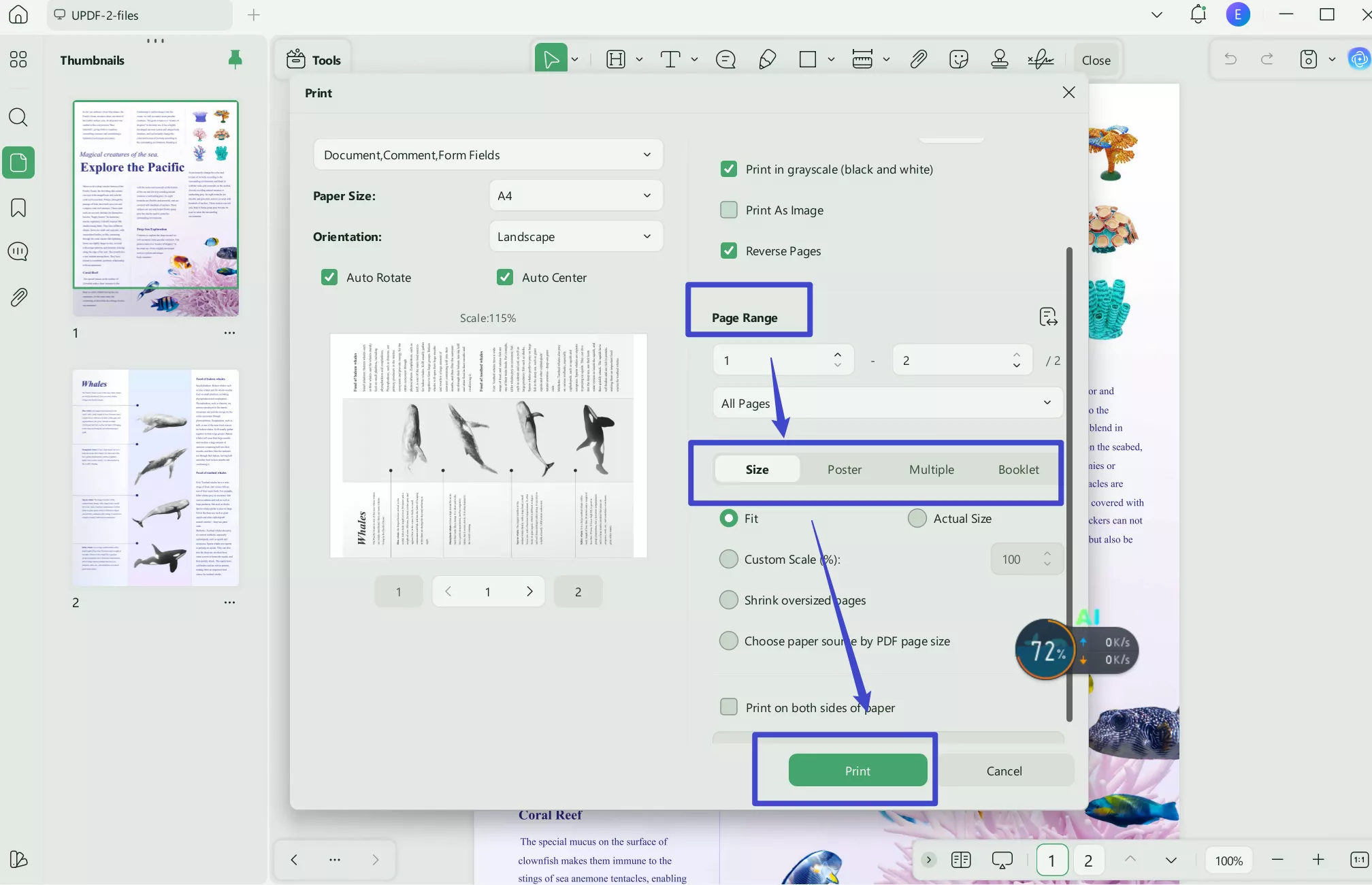Select the Actual Size radio button
This screenshot has width=1372, height=885.
[x=917, y=519]
